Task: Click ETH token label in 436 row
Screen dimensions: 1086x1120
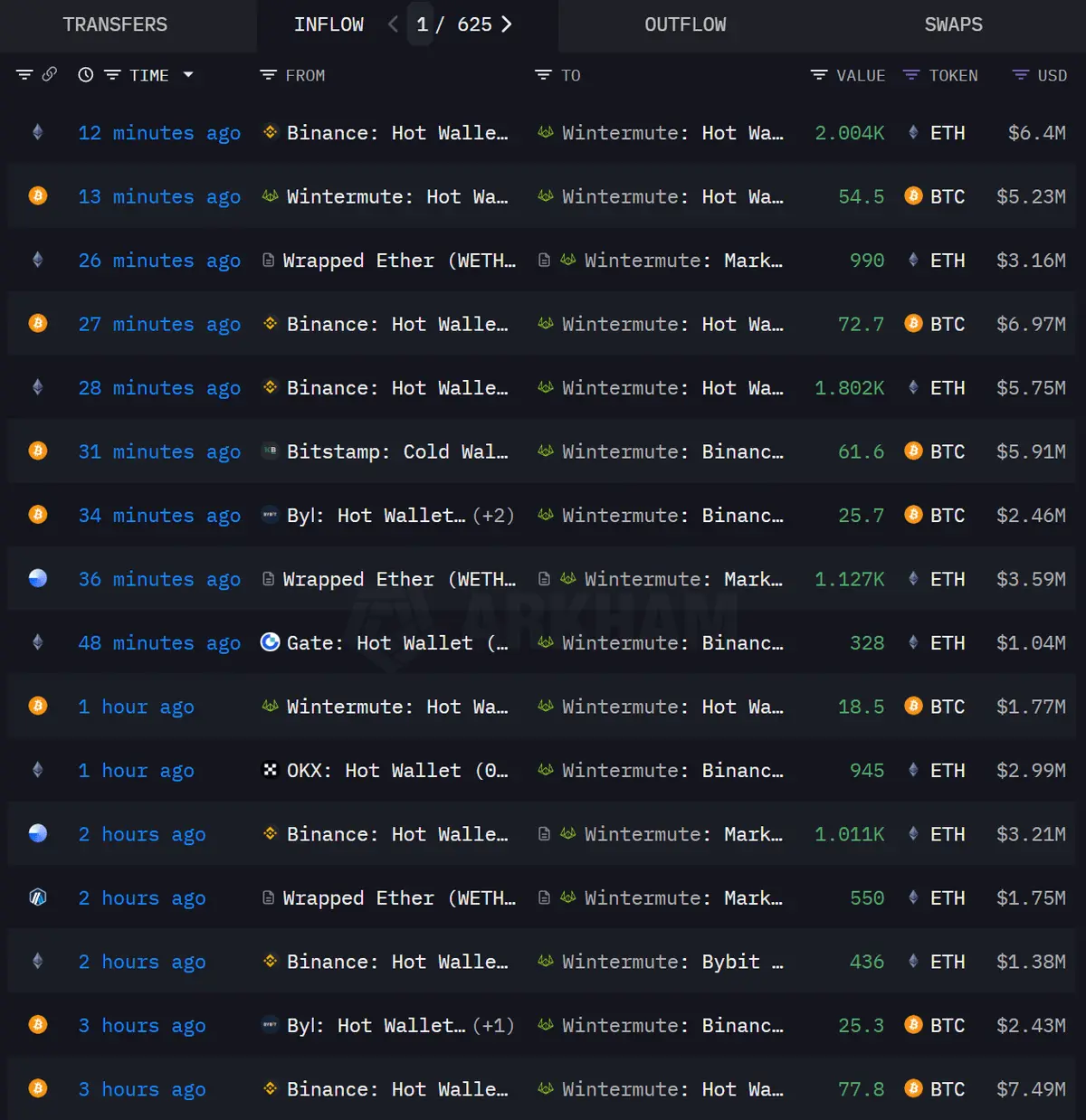Action: click(x=948, y=962)
